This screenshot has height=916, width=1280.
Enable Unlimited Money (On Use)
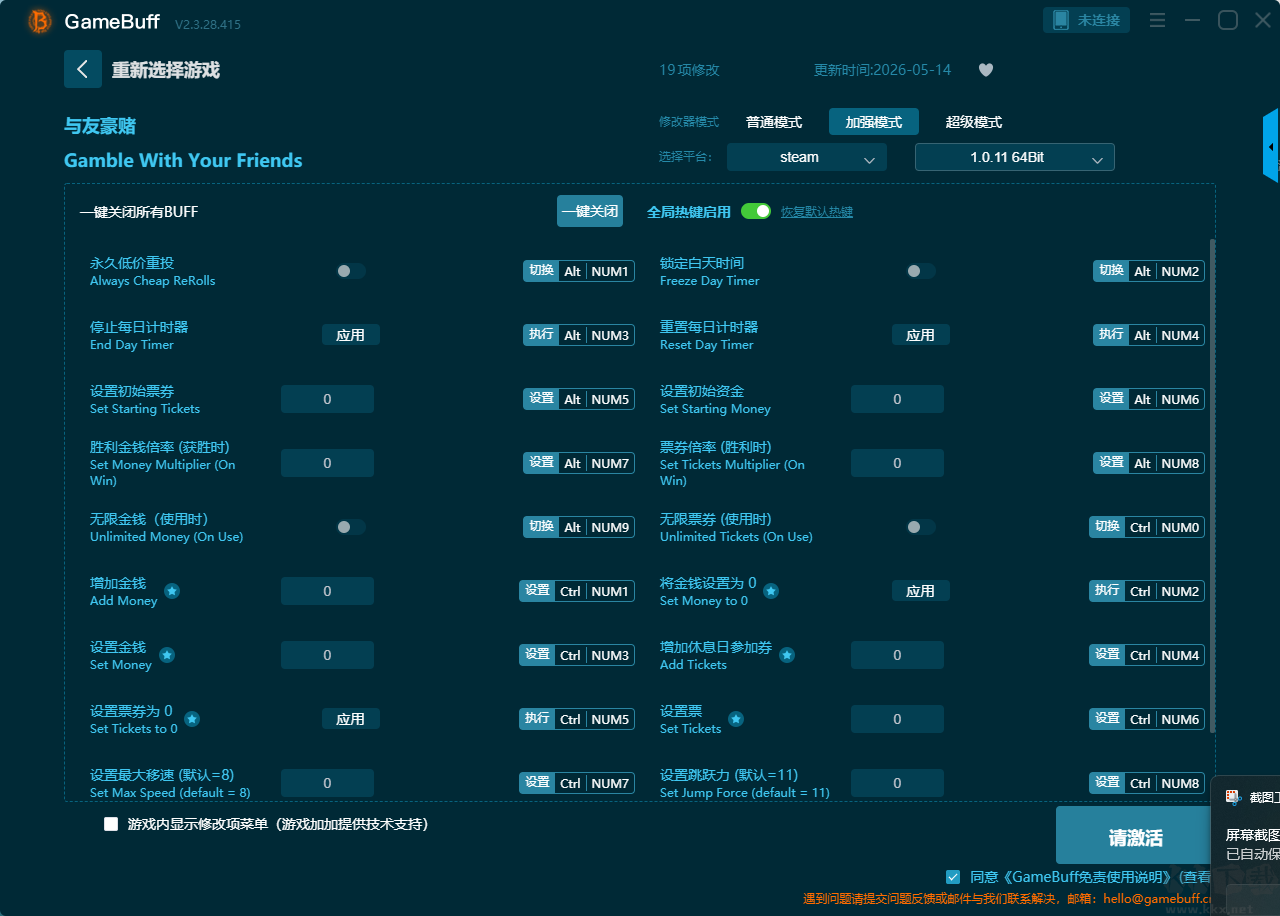point(350,527)
